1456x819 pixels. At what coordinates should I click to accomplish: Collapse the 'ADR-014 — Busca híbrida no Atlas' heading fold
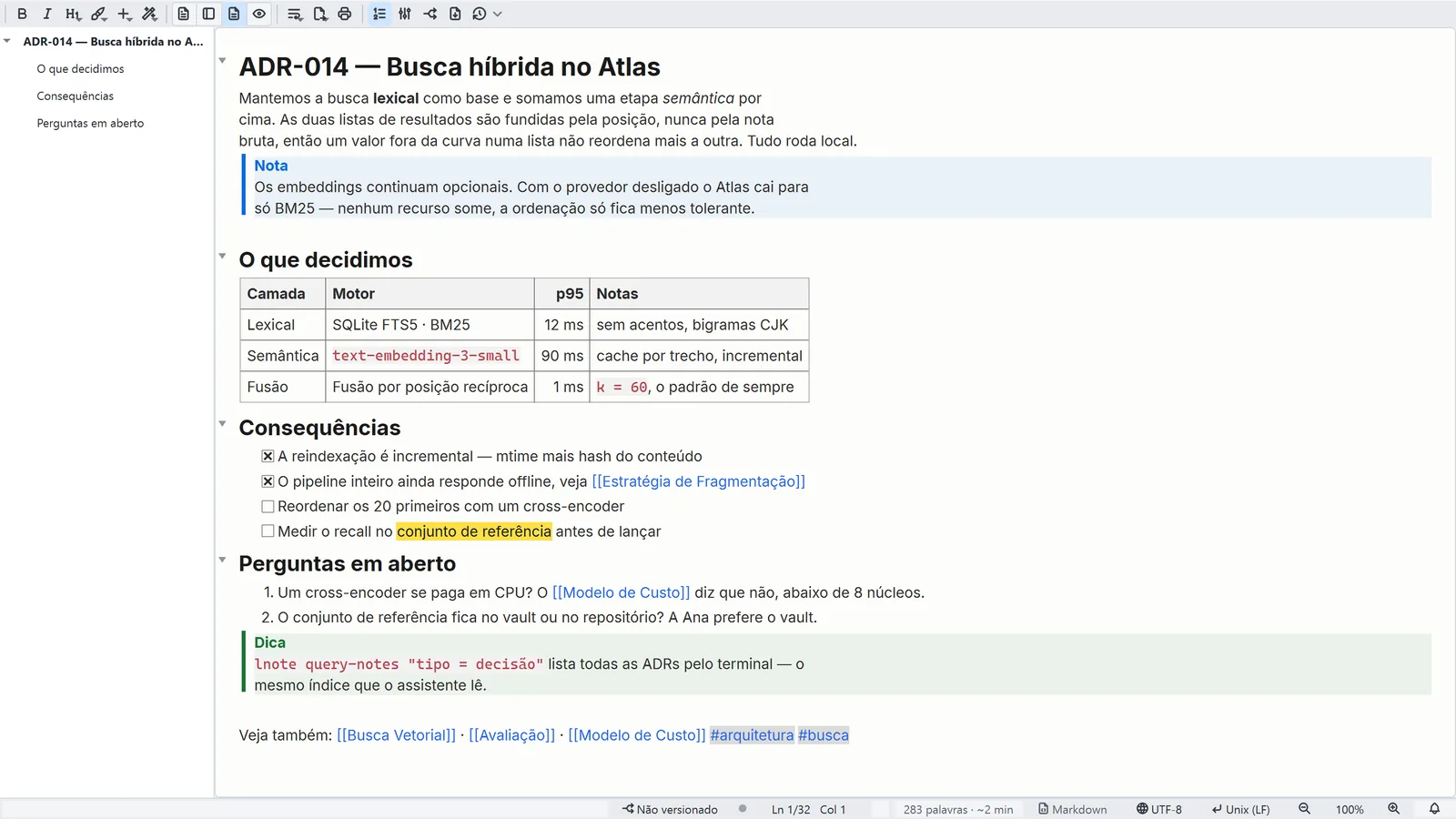(222, 61)
